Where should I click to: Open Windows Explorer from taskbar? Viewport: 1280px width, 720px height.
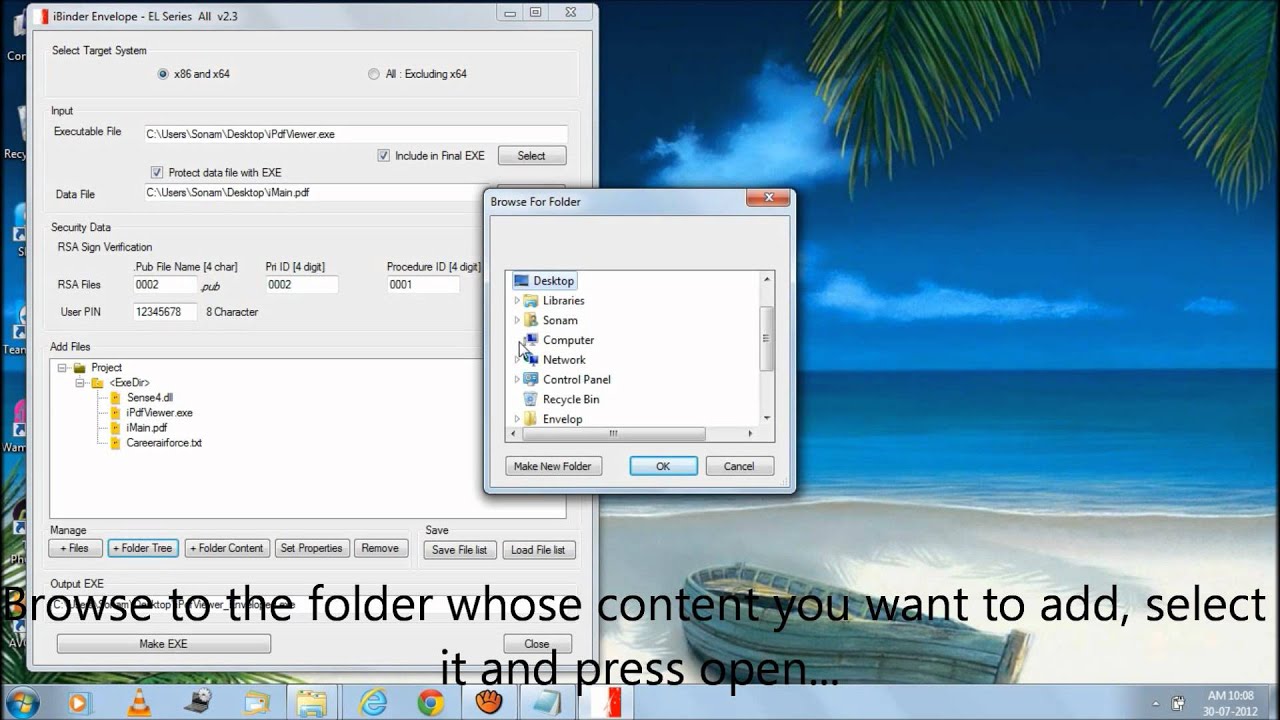coord(312,703)
